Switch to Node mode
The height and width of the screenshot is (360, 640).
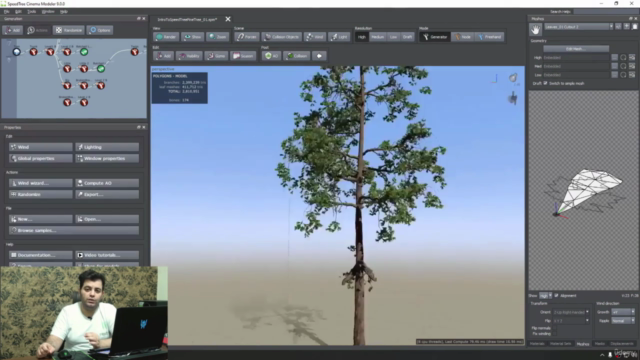463,37
